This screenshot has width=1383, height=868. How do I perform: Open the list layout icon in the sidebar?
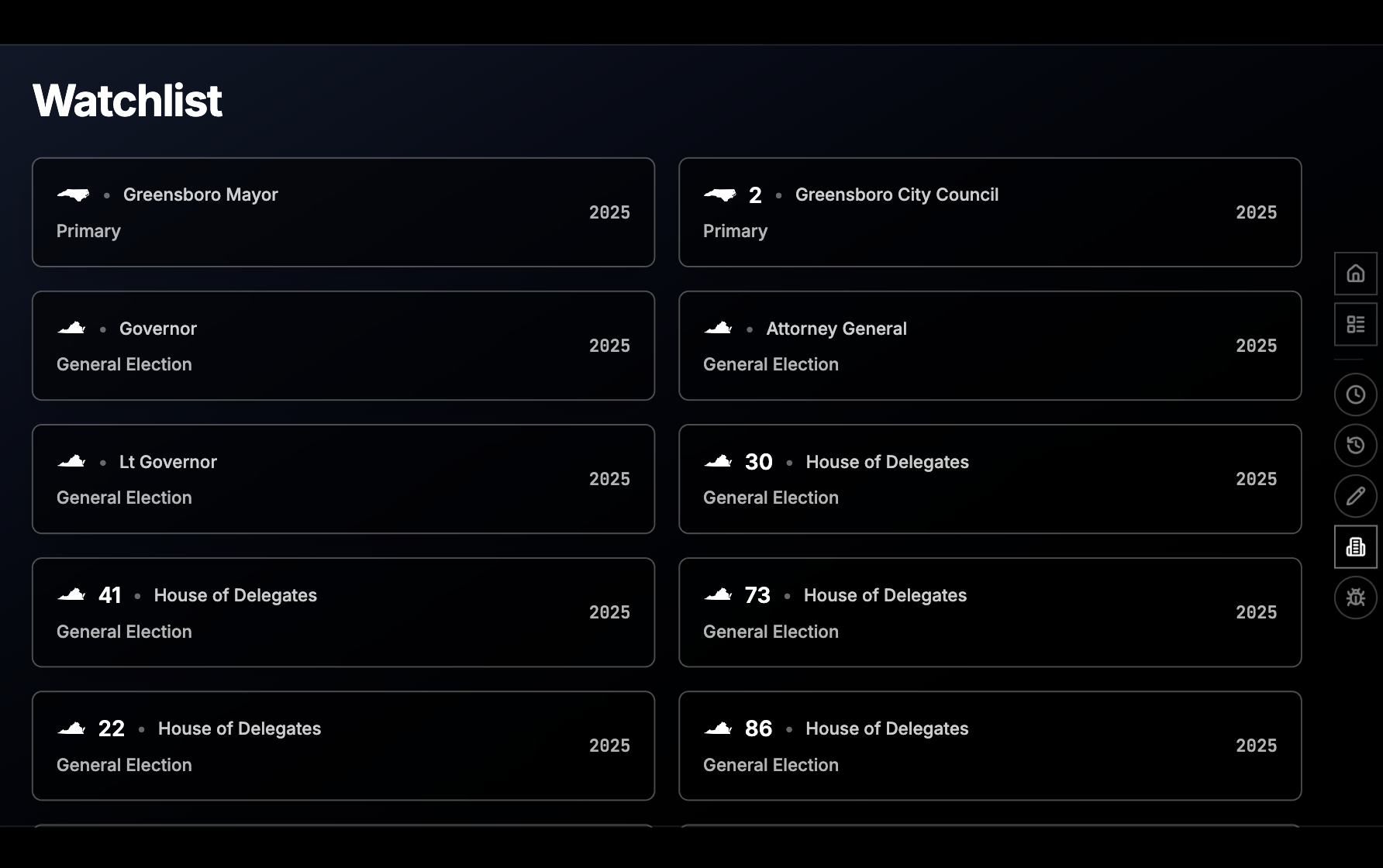click(x=1355, y=324)
